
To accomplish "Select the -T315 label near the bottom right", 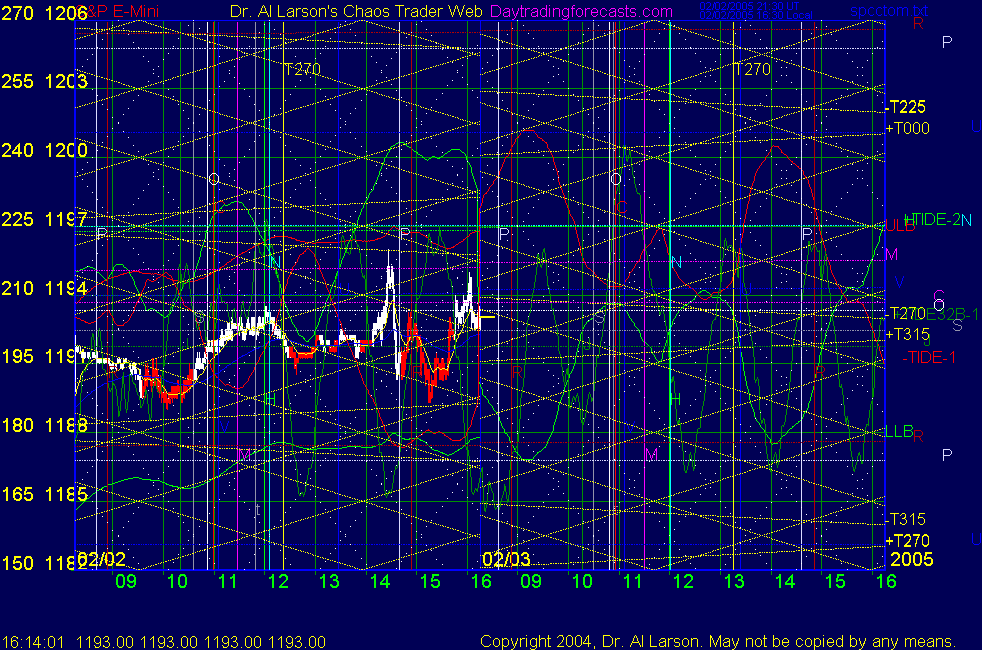I will tap(906, 520).
